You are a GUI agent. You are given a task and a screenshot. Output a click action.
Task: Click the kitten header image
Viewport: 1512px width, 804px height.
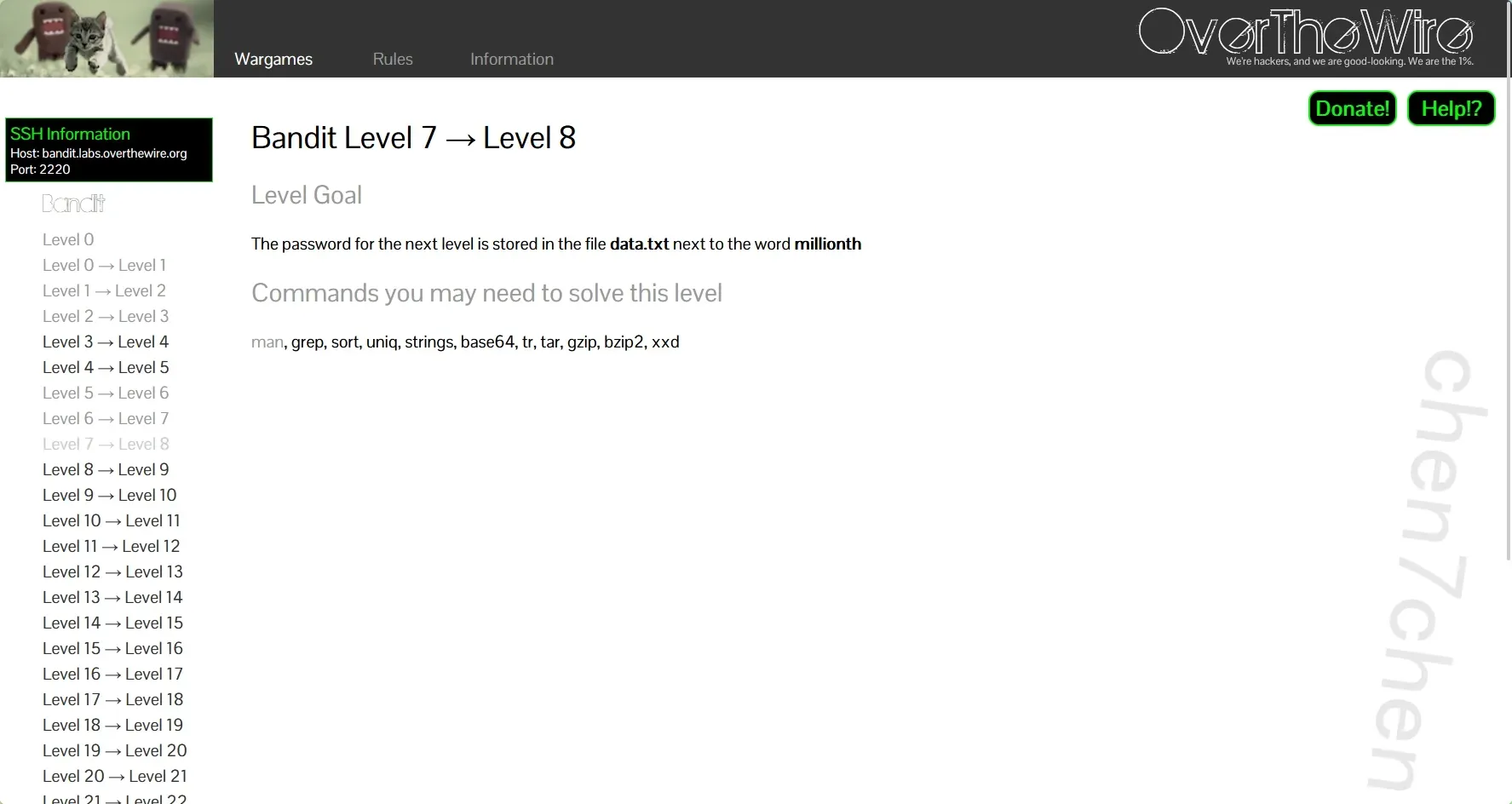click(106, 38)
